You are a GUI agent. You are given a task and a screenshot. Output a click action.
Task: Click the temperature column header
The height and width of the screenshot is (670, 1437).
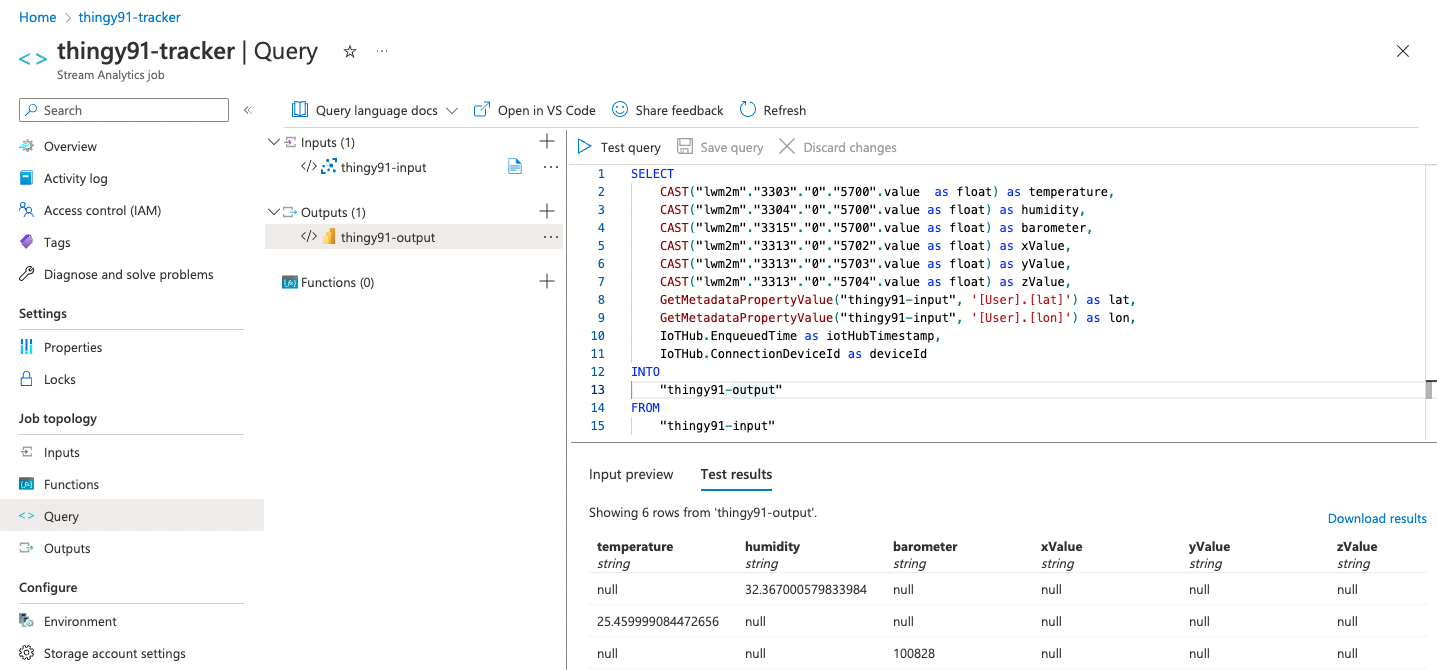tap(635, 547)
